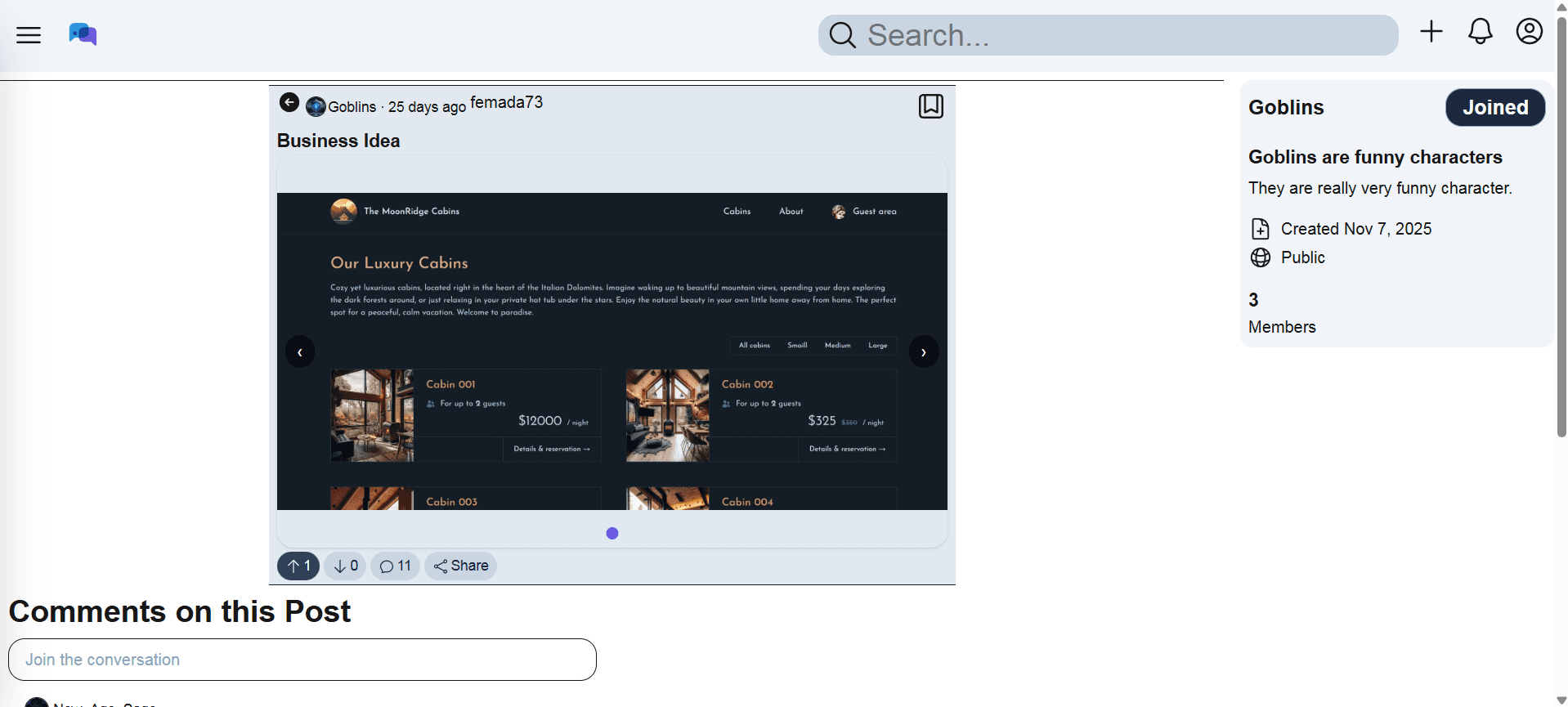The width and height of the screenshot is (1568, 707).
Task: Select 'Small' filter tab in image
Action: 797,346
